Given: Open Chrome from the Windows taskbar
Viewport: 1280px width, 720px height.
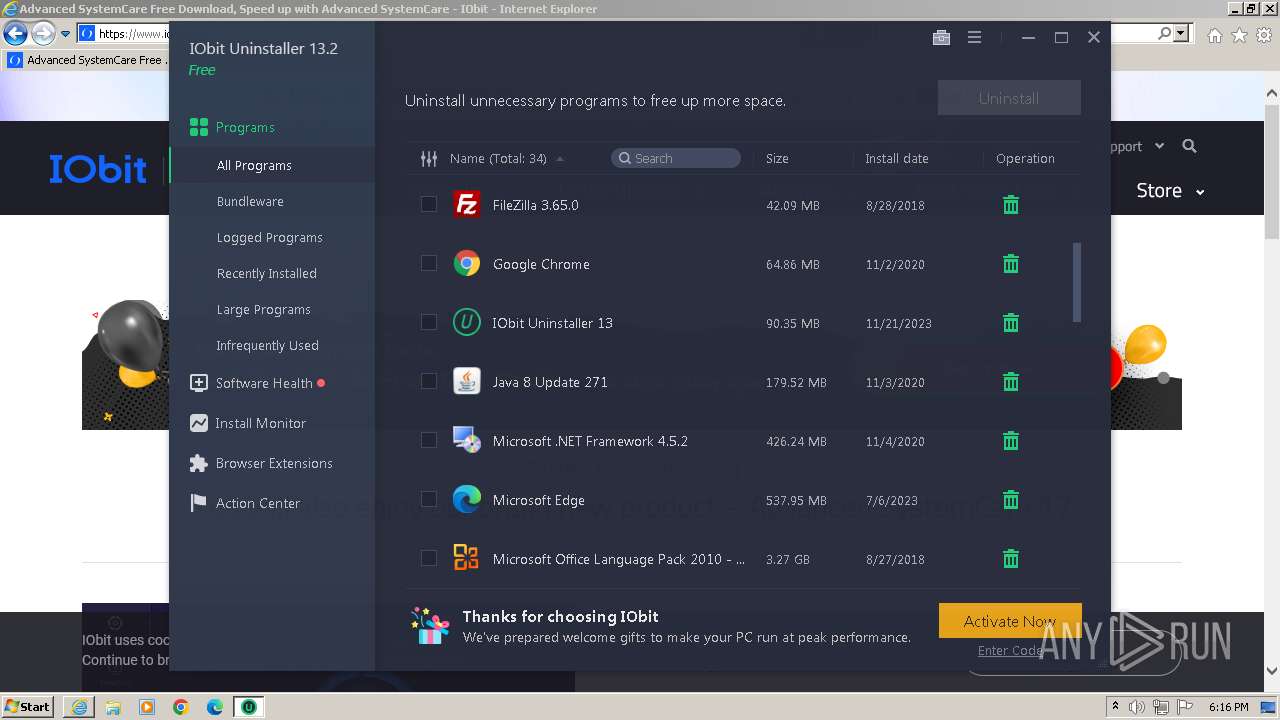Looking at the screenshot, I should [x=181, y=707].
